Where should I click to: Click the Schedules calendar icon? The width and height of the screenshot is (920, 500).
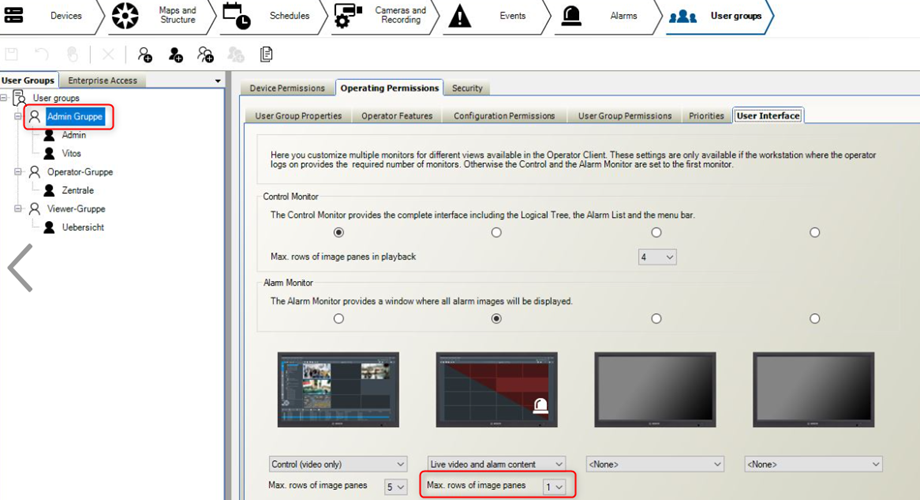click(236, 16)
